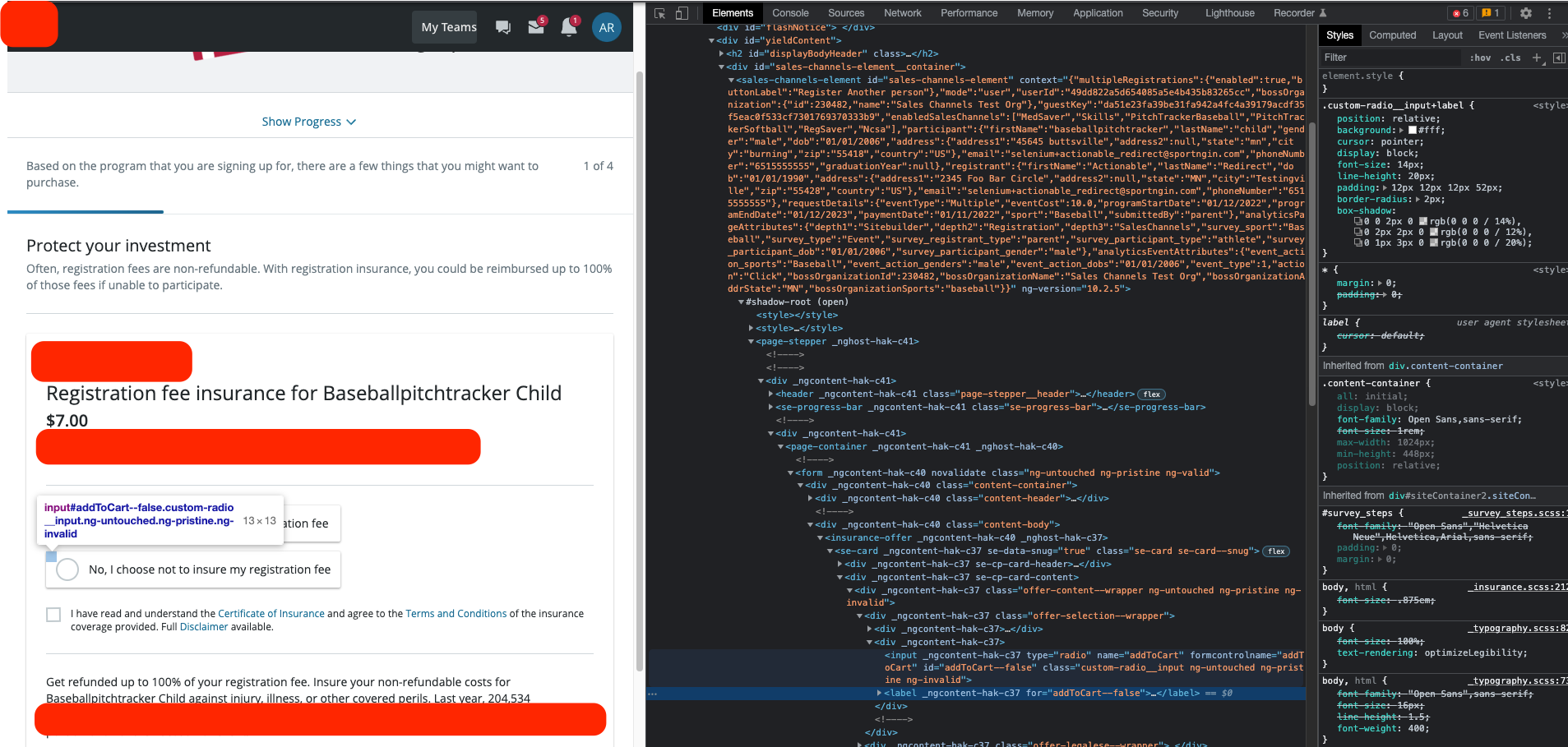Click second box-shadow rgb color swatch

pyautogui.click(x=1434, y=233)
